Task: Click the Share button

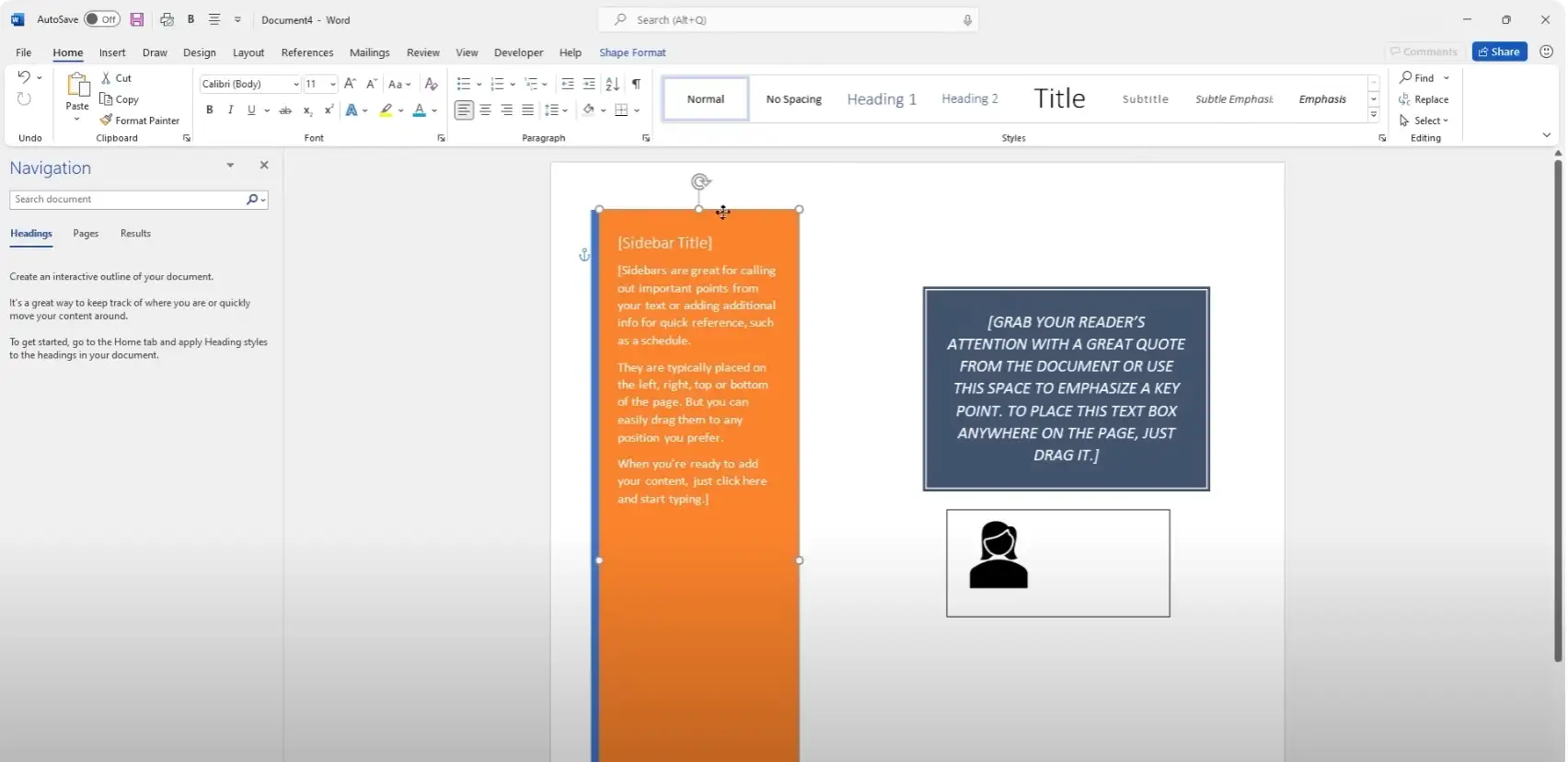Action: point(1499,52)
